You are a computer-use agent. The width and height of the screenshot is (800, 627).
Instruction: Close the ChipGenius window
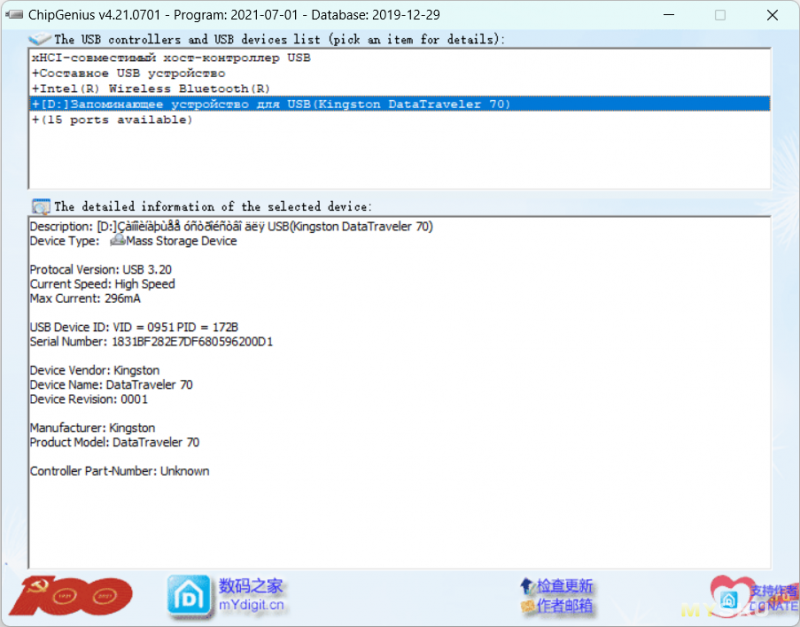click(772, 15)
